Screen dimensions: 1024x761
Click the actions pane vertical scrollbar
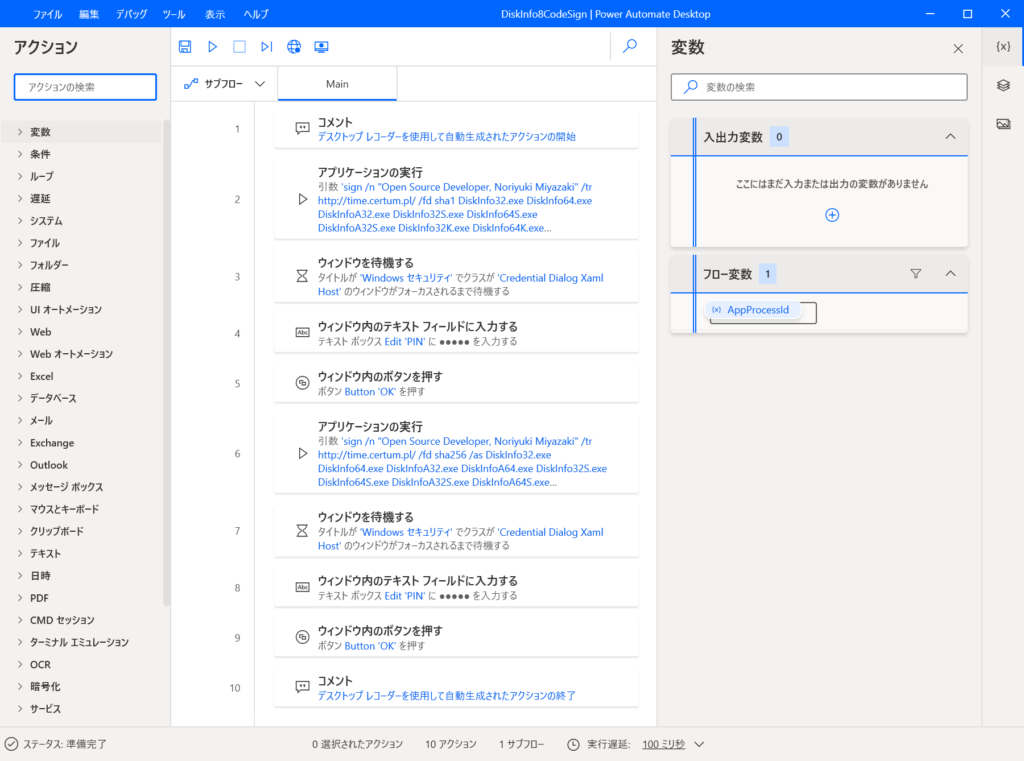(x=167, y=363)
